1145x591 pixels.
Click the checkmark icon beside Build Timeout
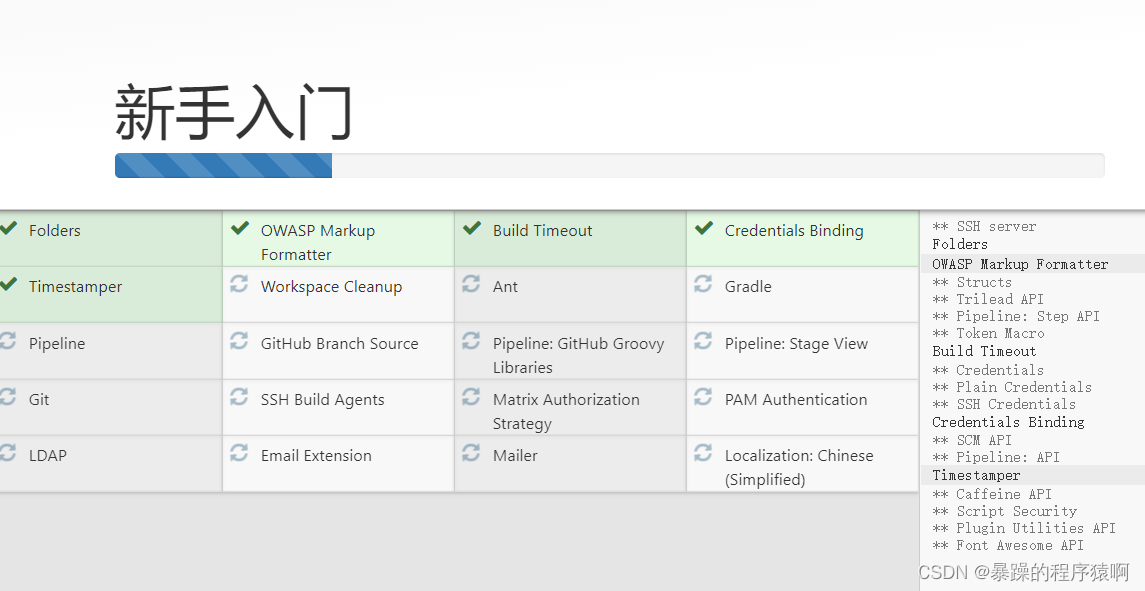coord(472,228)
